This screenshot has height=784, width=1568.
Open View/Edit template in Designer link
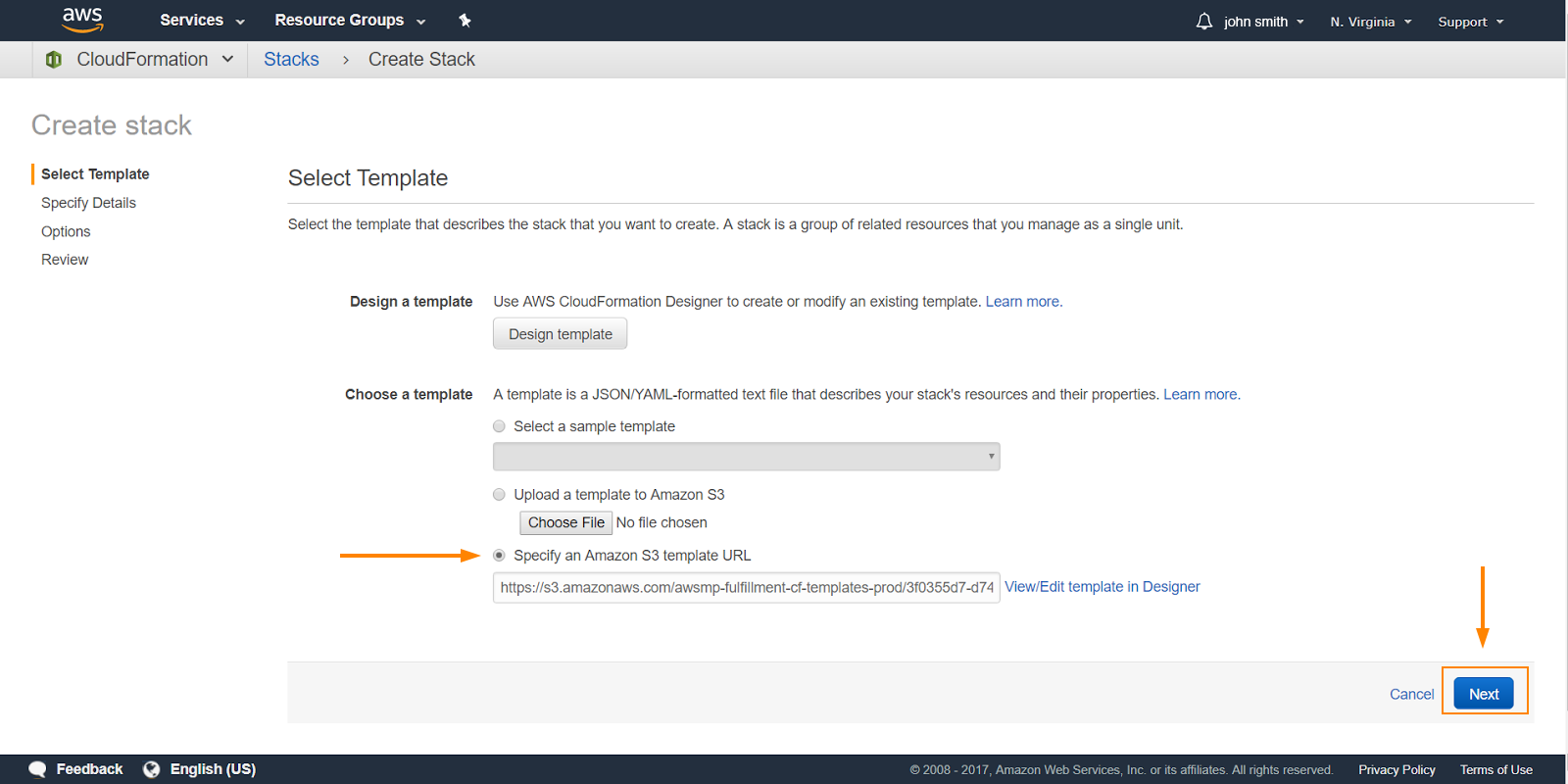(1102, 587)
